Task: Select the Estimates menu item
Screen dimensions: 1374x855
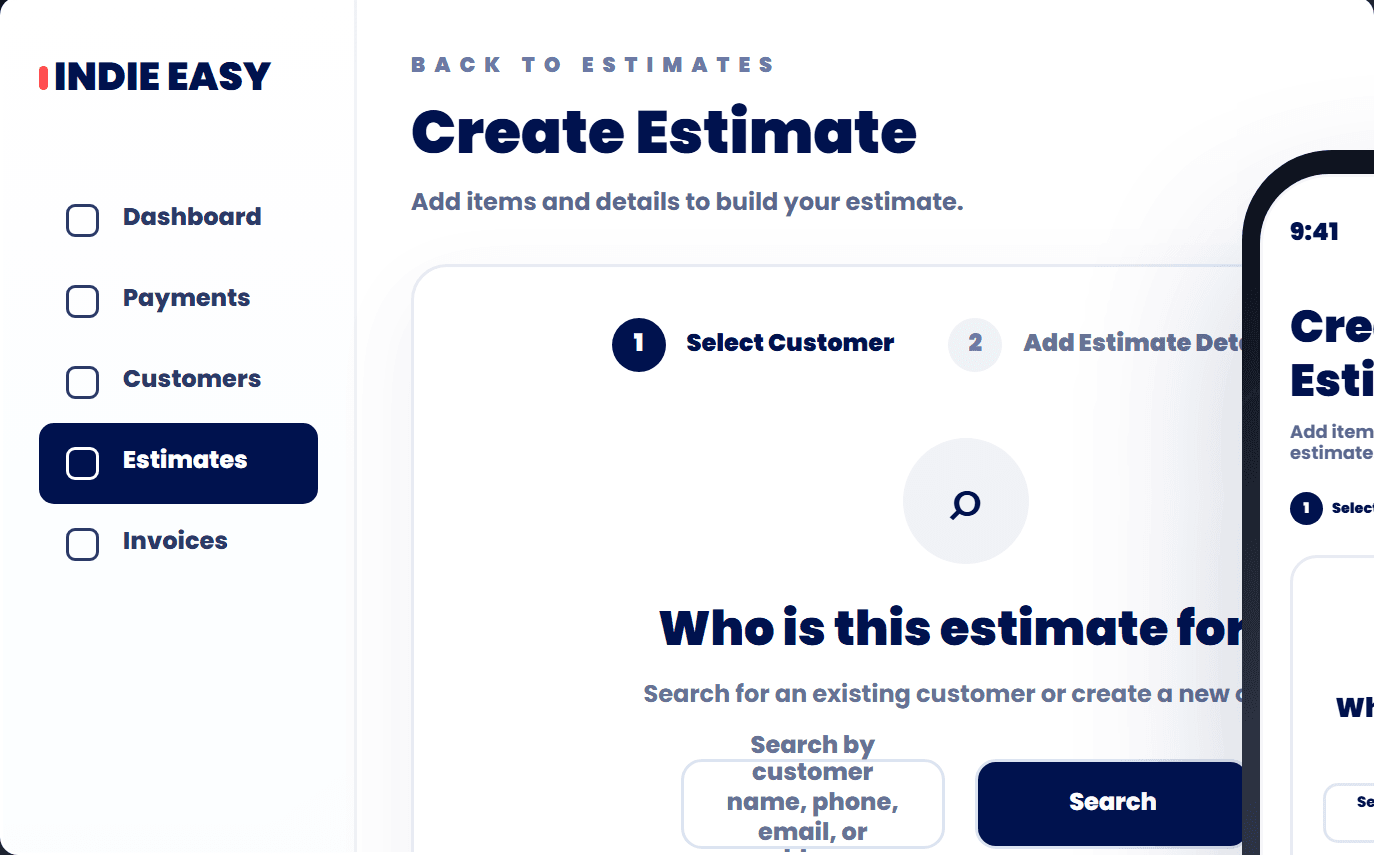Action: pyautogui.click(x=178, y=463)
